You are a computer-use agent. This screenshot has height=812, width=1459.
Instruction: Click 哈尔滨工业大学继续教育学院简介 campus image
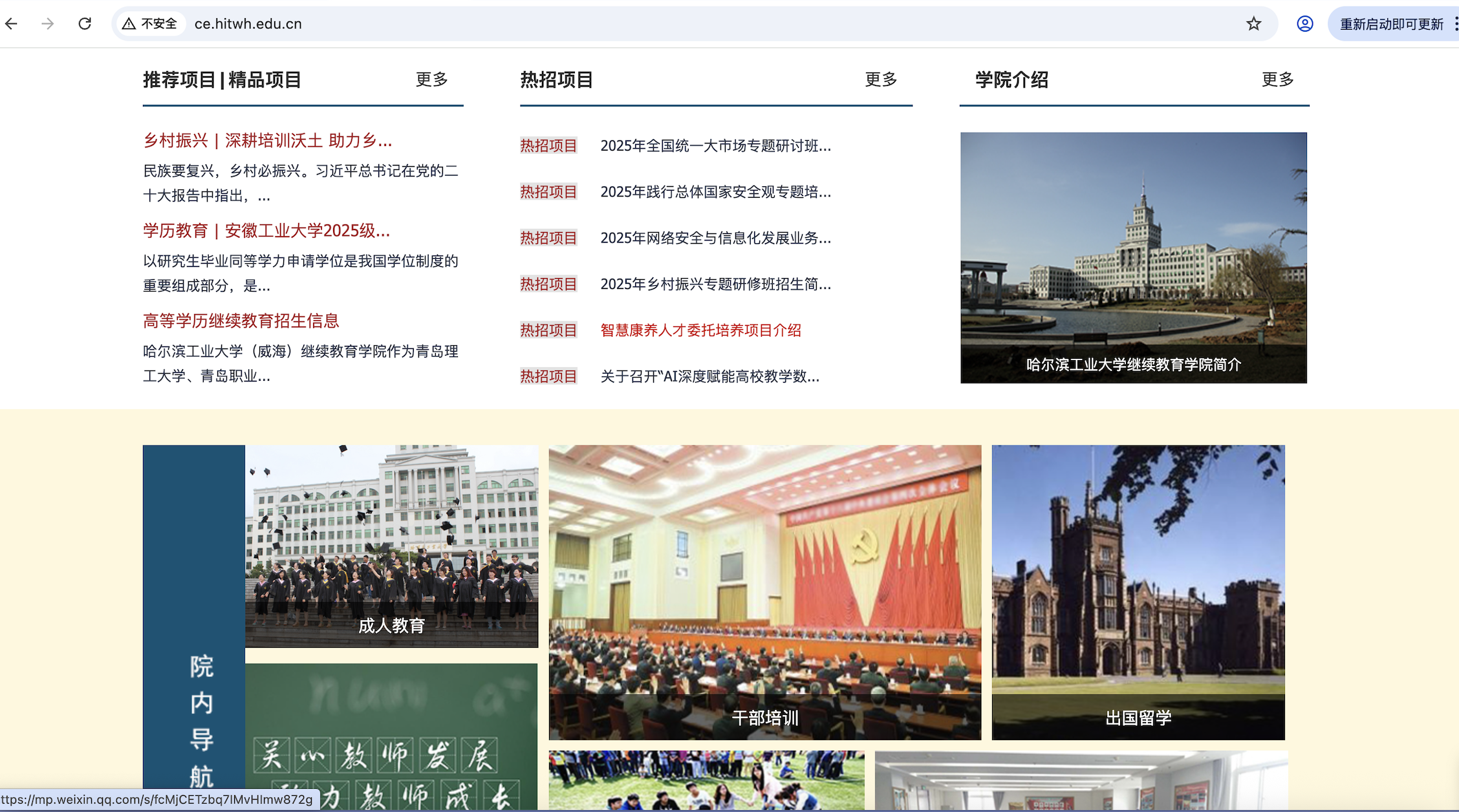(1133, 257)
